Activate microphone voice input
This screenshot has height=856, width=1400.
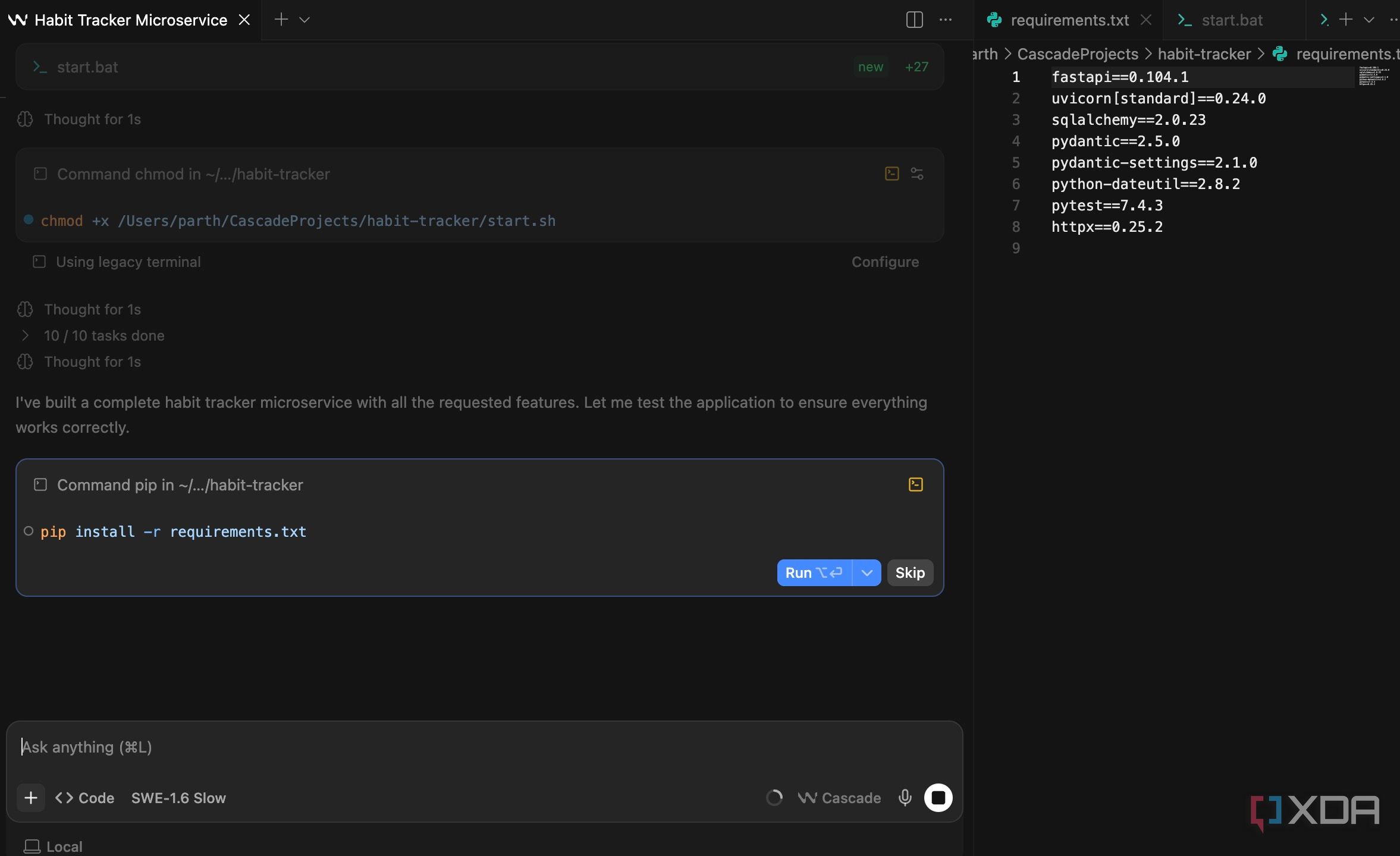(x=905, y=798)
